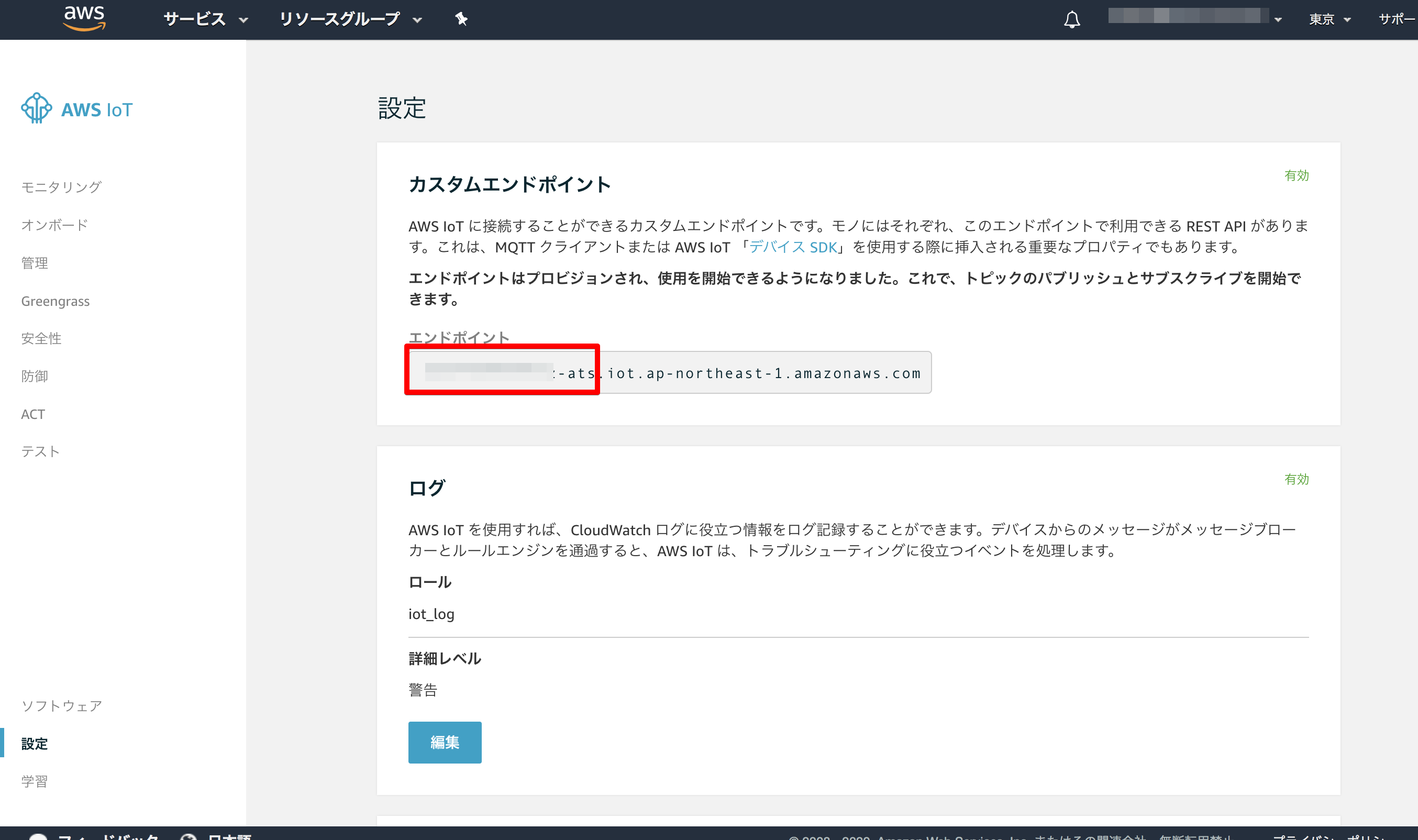Screen dimensions: 1418x840
Task: Click the AWS IoT title link
Action: point(97,110)
